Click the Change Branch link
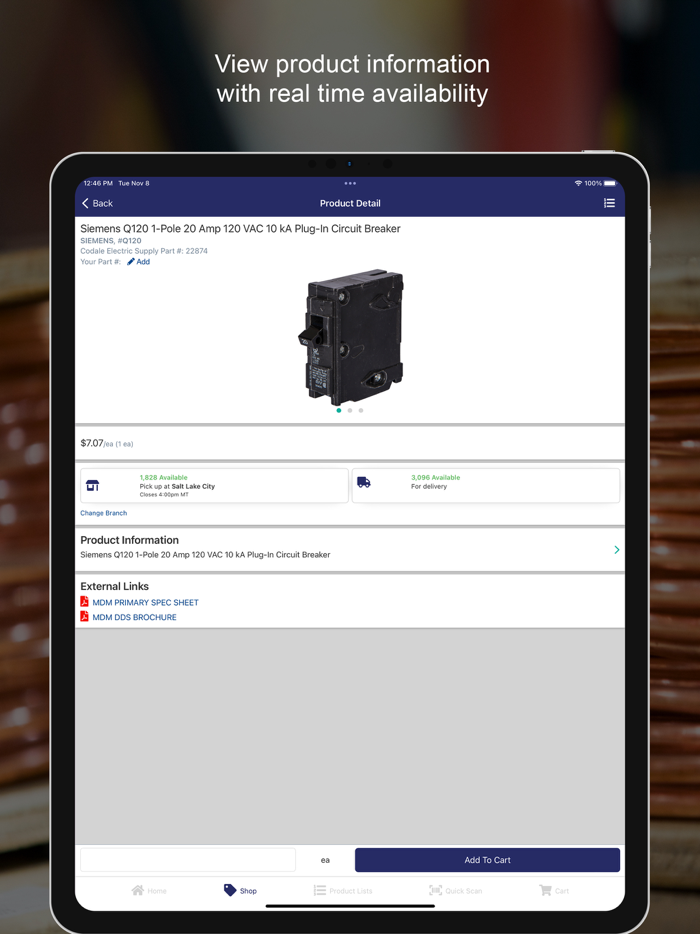Screen dimensions: 700x934 (x=104, y=513)
